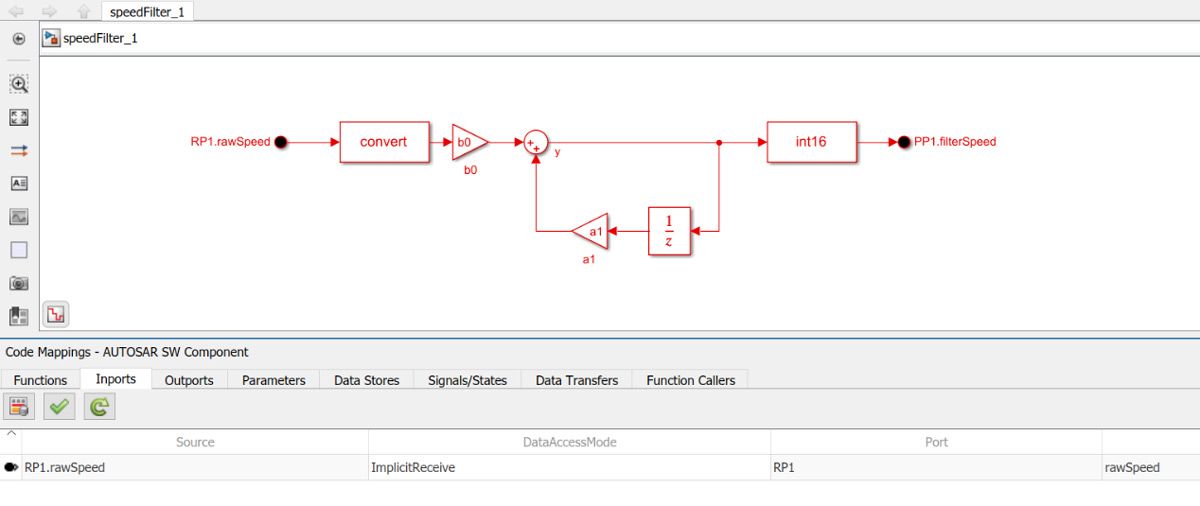Click the green checkmark Validate button

(x=60, y=406)
